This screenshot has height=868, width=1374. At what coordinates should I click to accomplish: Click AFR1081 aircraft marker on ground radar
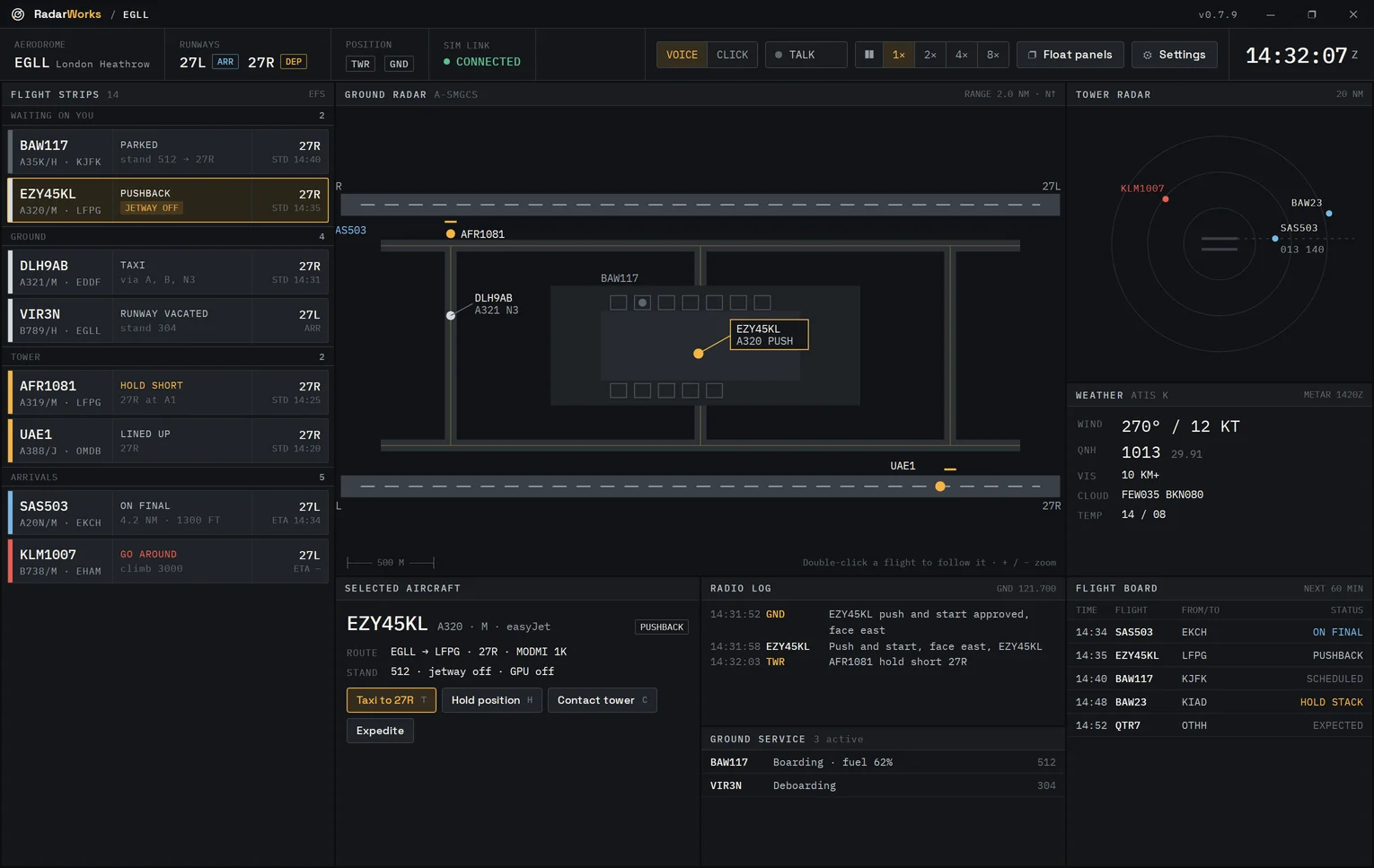coord(451,234)
